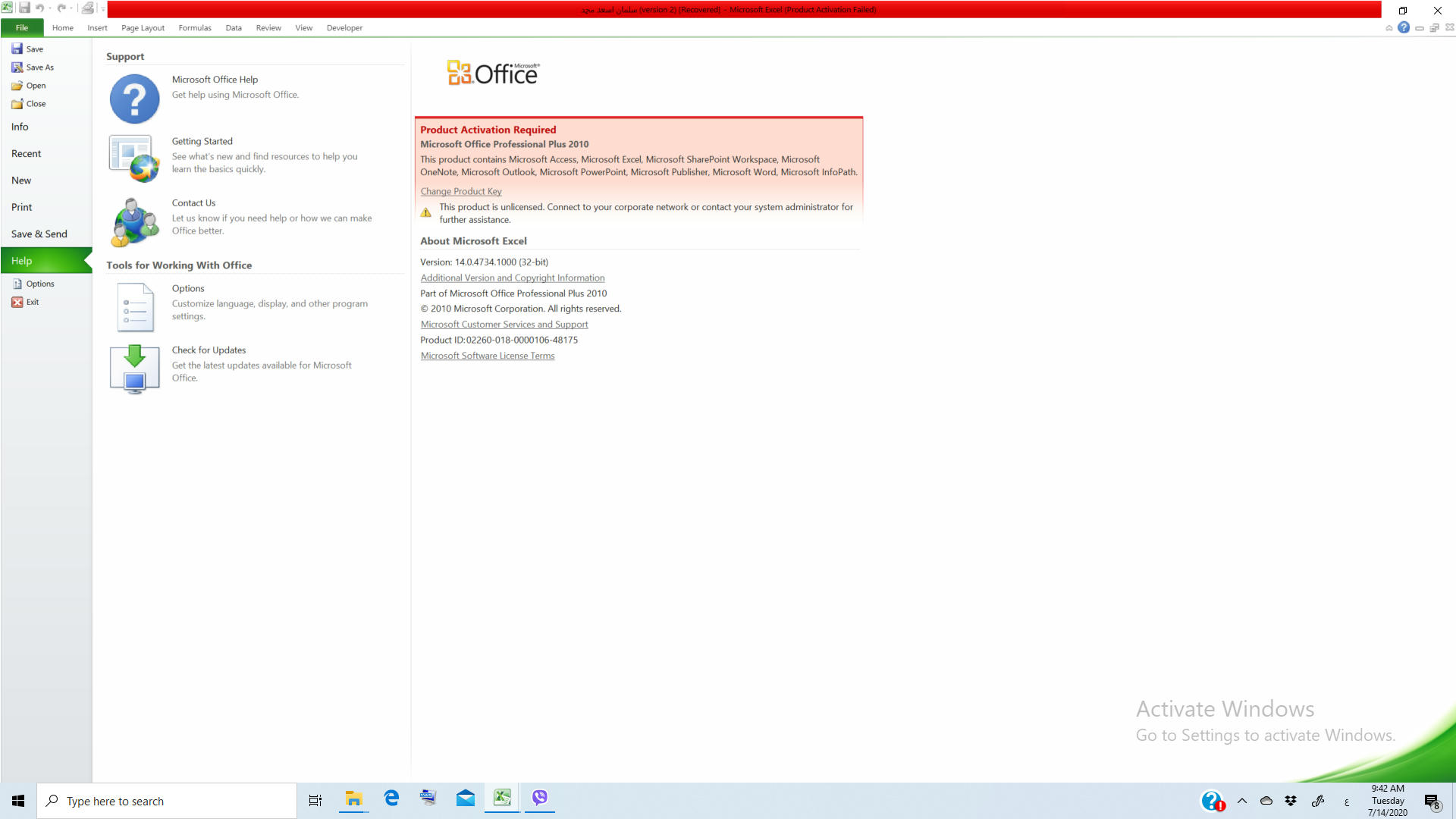
Task: Click the Options document icon under Tools
Action: 135,307
